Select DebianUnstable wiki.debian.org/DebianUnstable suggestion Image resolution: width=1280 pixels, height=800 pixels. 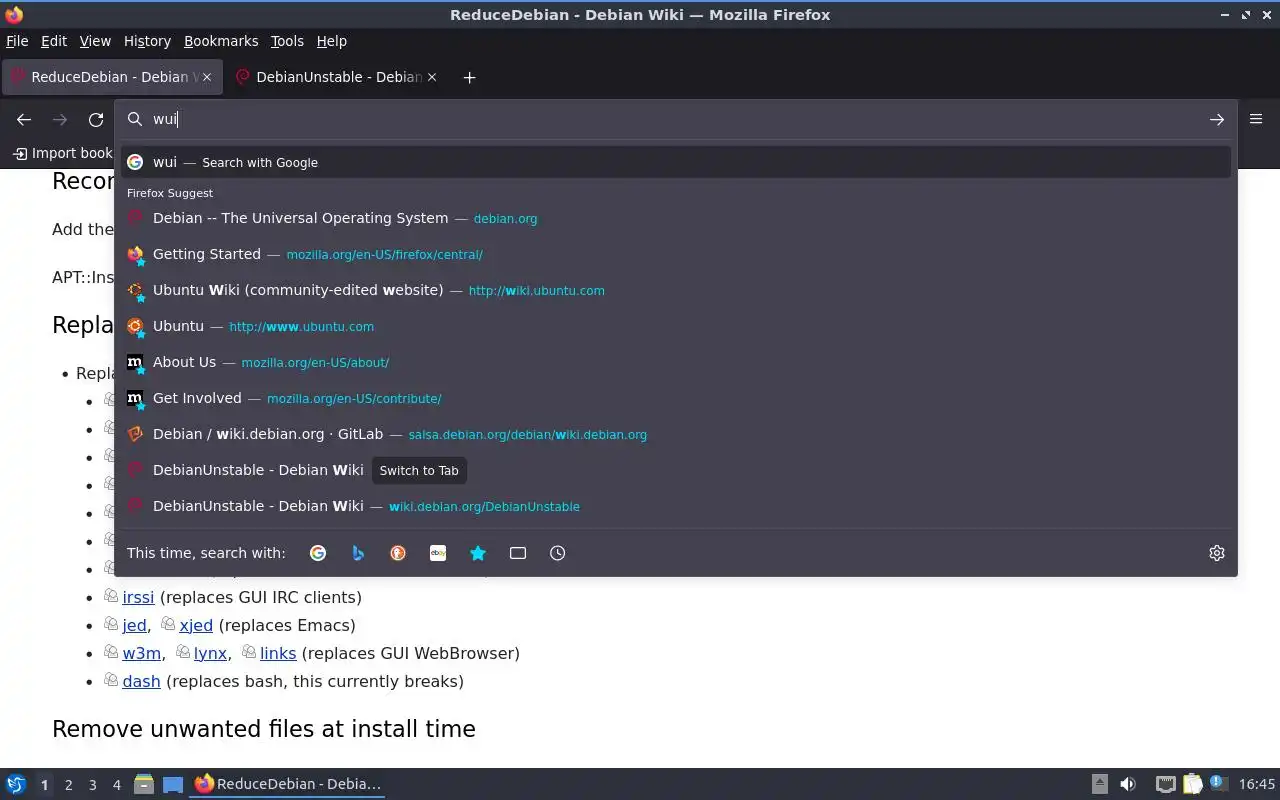[x=676, y=506]
